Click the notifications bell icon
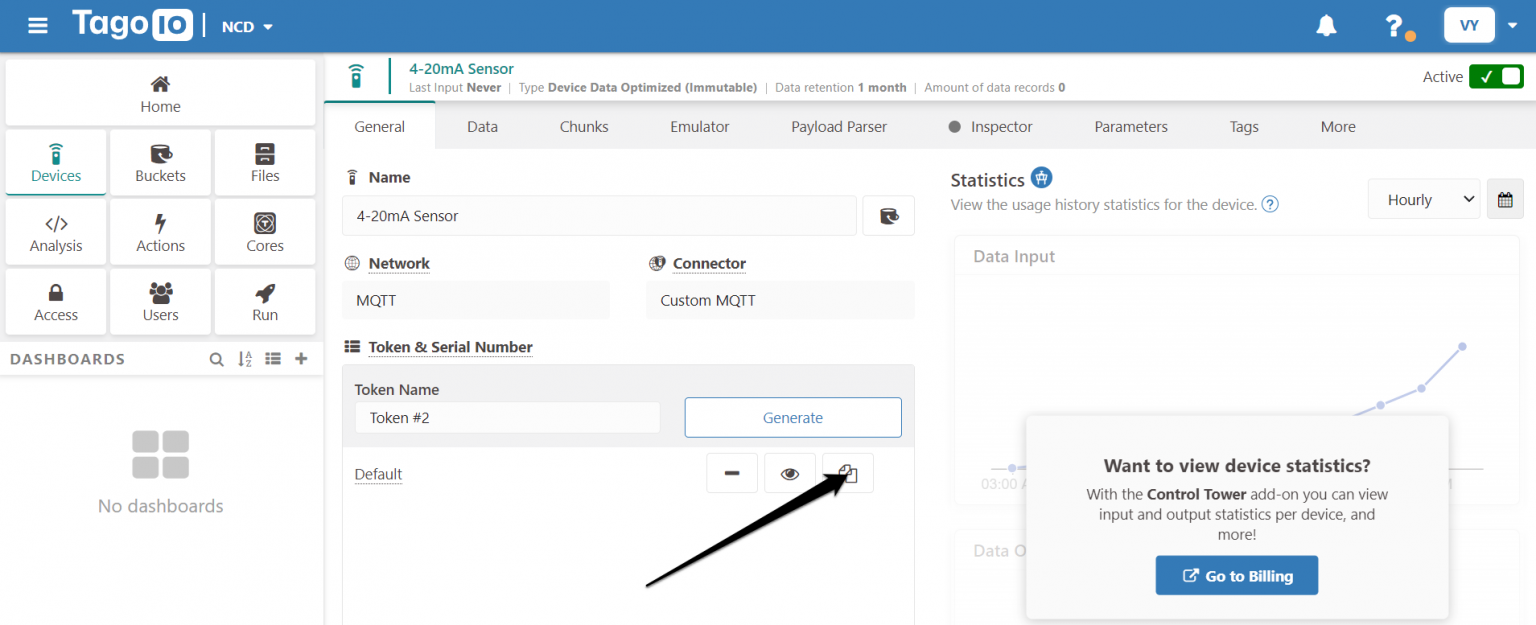The height and width of the screenshot is (625, 1536). [x=1326, y=26]
